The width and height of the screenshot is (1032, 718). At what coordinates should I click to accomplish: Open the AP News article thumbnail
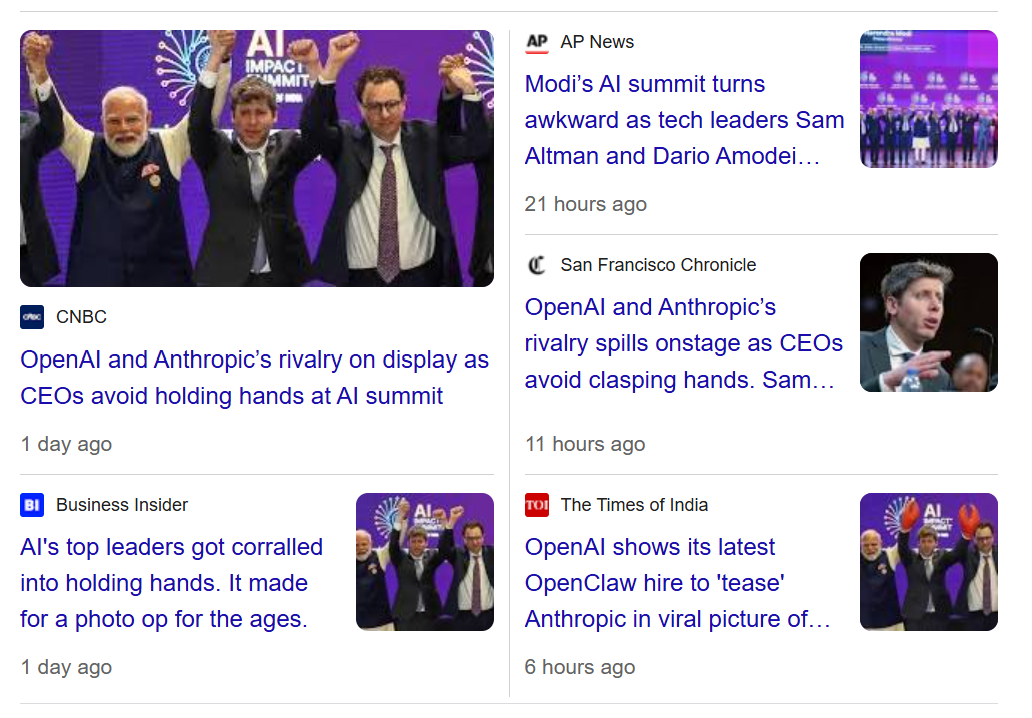click(x=928, y=99)
